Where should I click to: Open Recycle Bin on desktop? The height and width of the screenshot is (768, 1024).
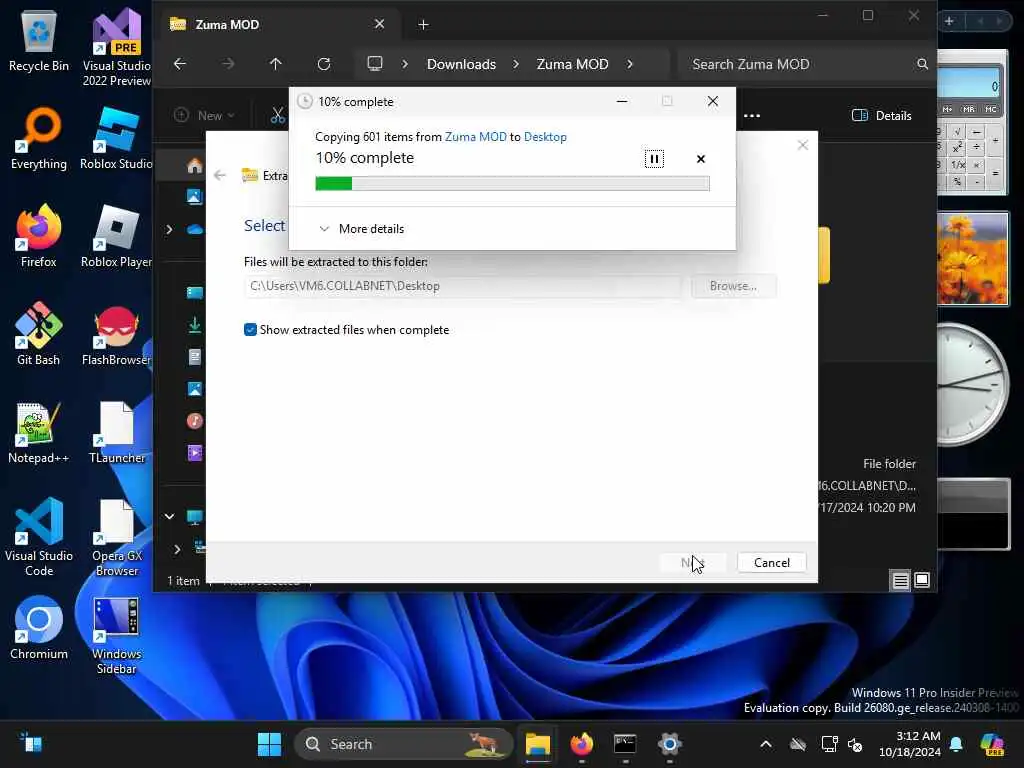(39, 40)
